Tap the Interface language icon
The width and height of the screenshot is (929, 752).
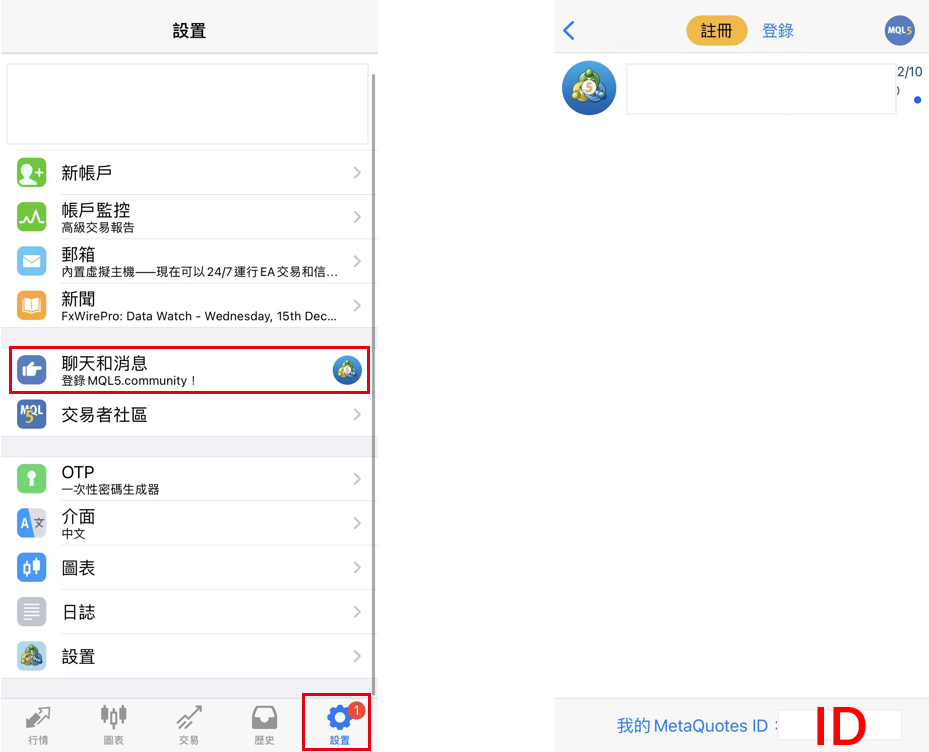(31, 523)
